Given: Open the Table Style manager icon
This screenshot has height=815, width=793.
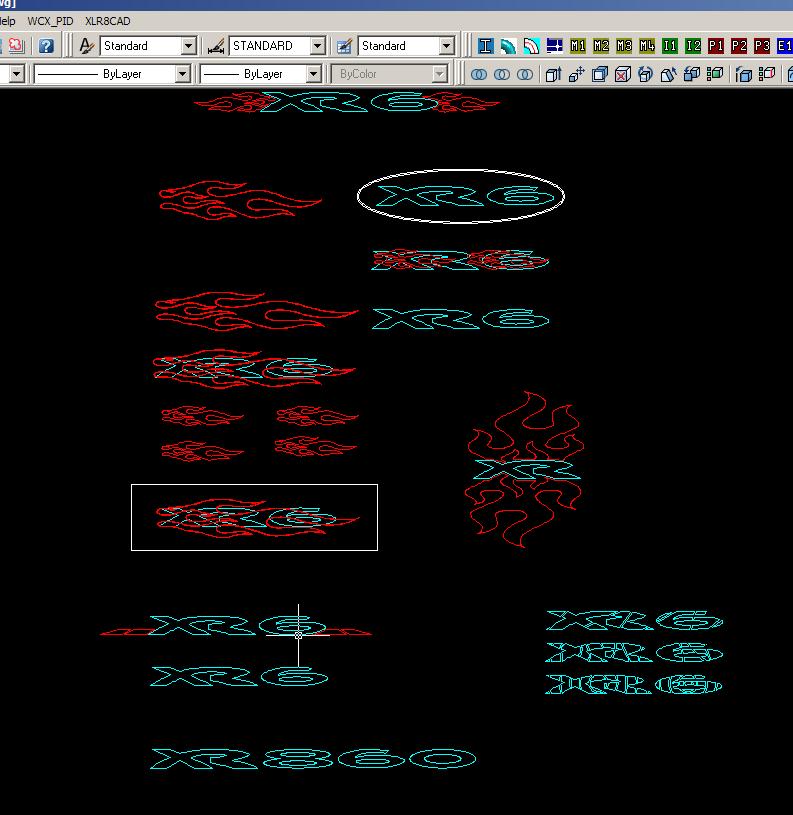Looking at the screenshot, I should point(344,46).
